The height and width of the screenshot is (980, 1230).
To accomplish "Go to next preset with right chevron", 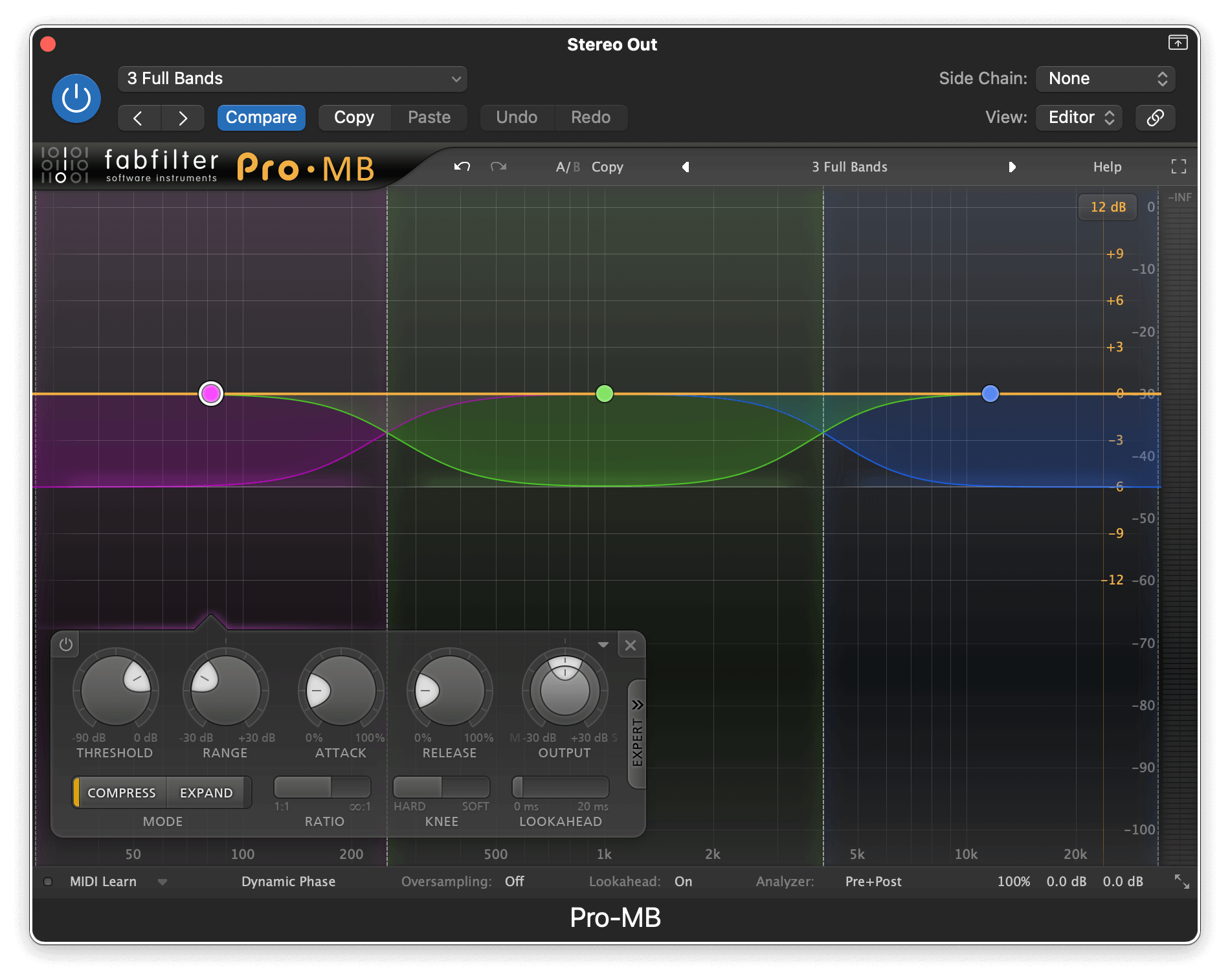I will click(183, 118).
